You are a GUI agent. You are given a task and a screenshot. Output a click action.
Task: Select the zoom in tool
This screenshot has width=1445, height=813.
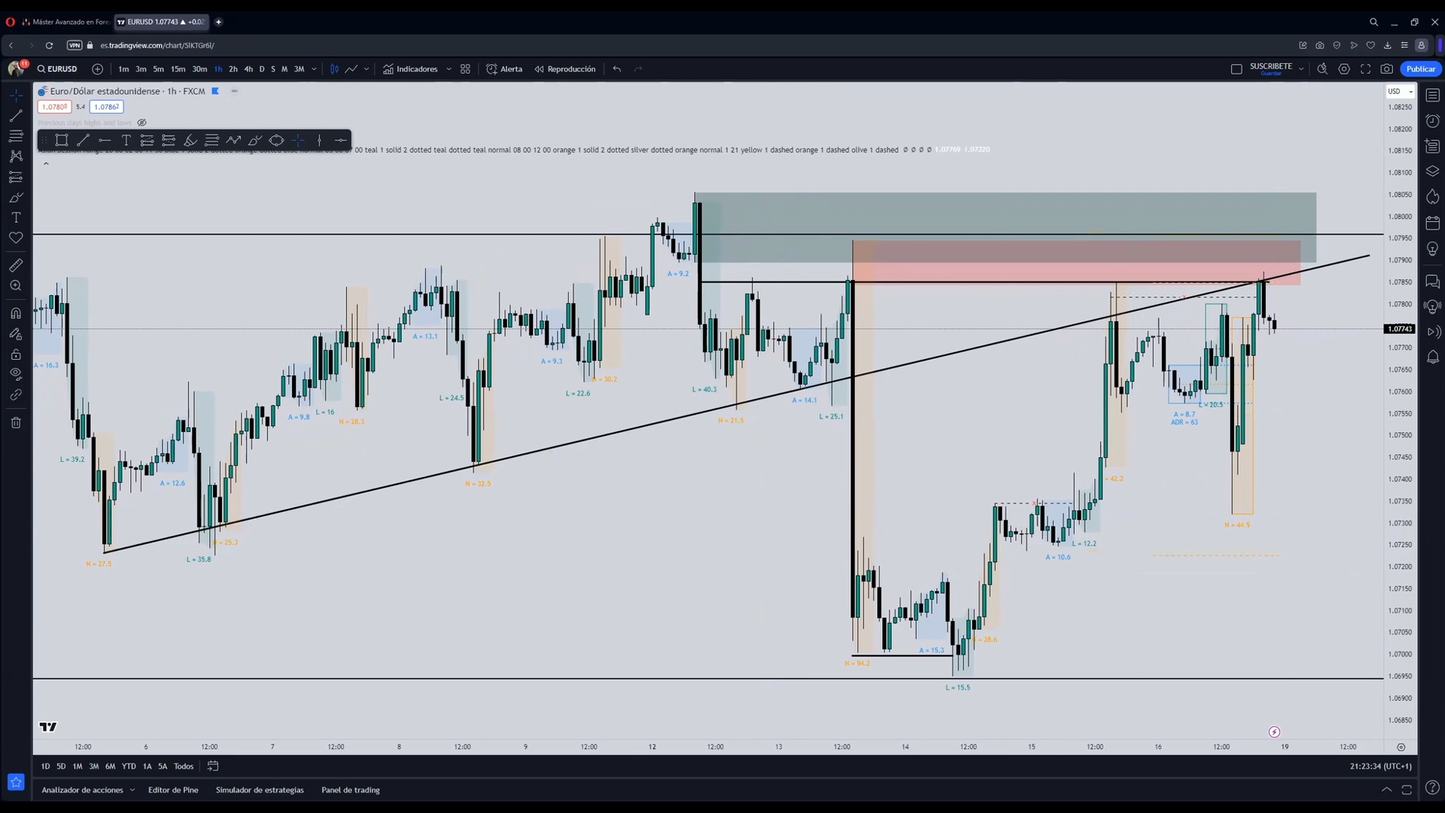pyautogui.click(x=16, y=286)
